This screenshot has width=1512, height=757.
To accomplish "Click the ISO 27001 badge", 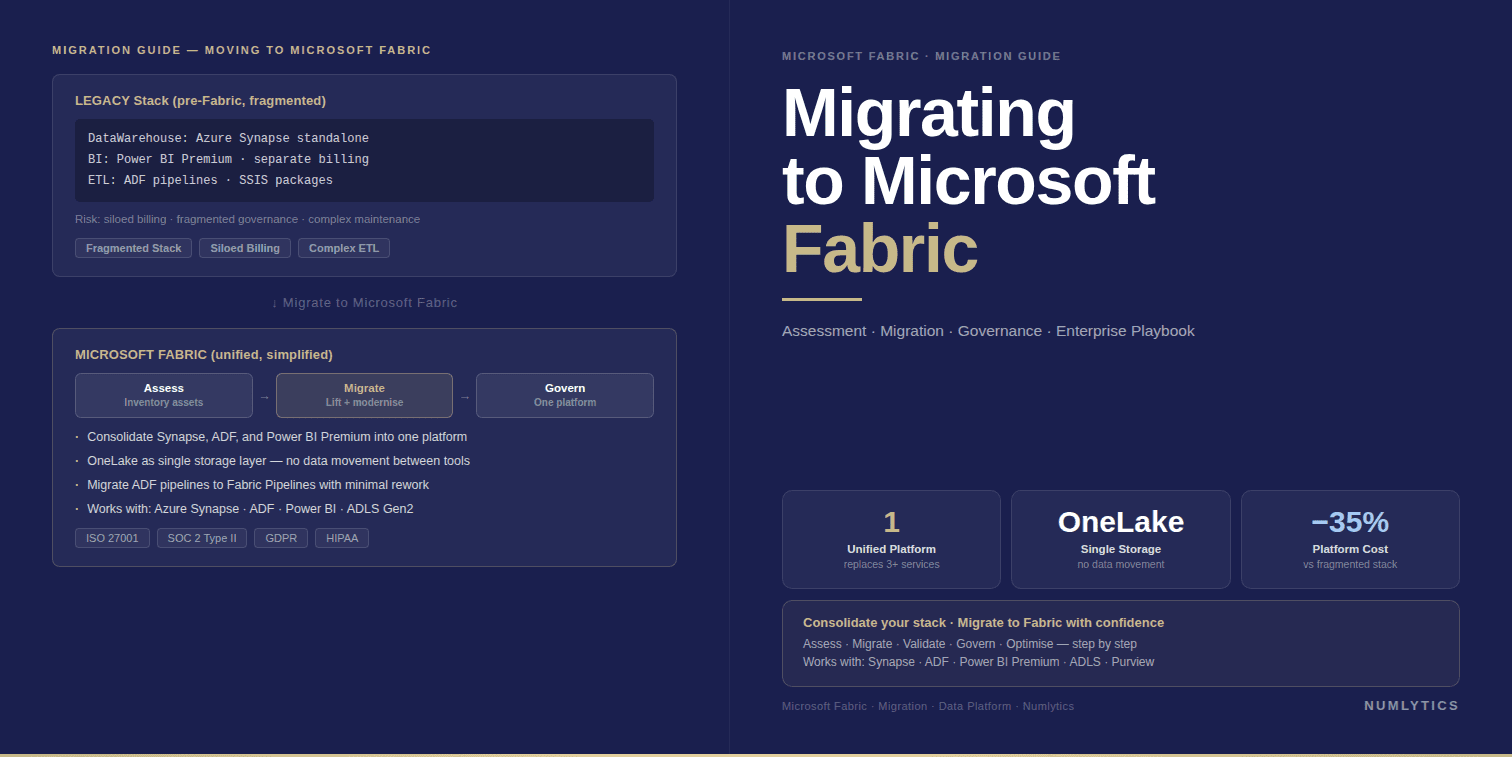I will [112, 538].
